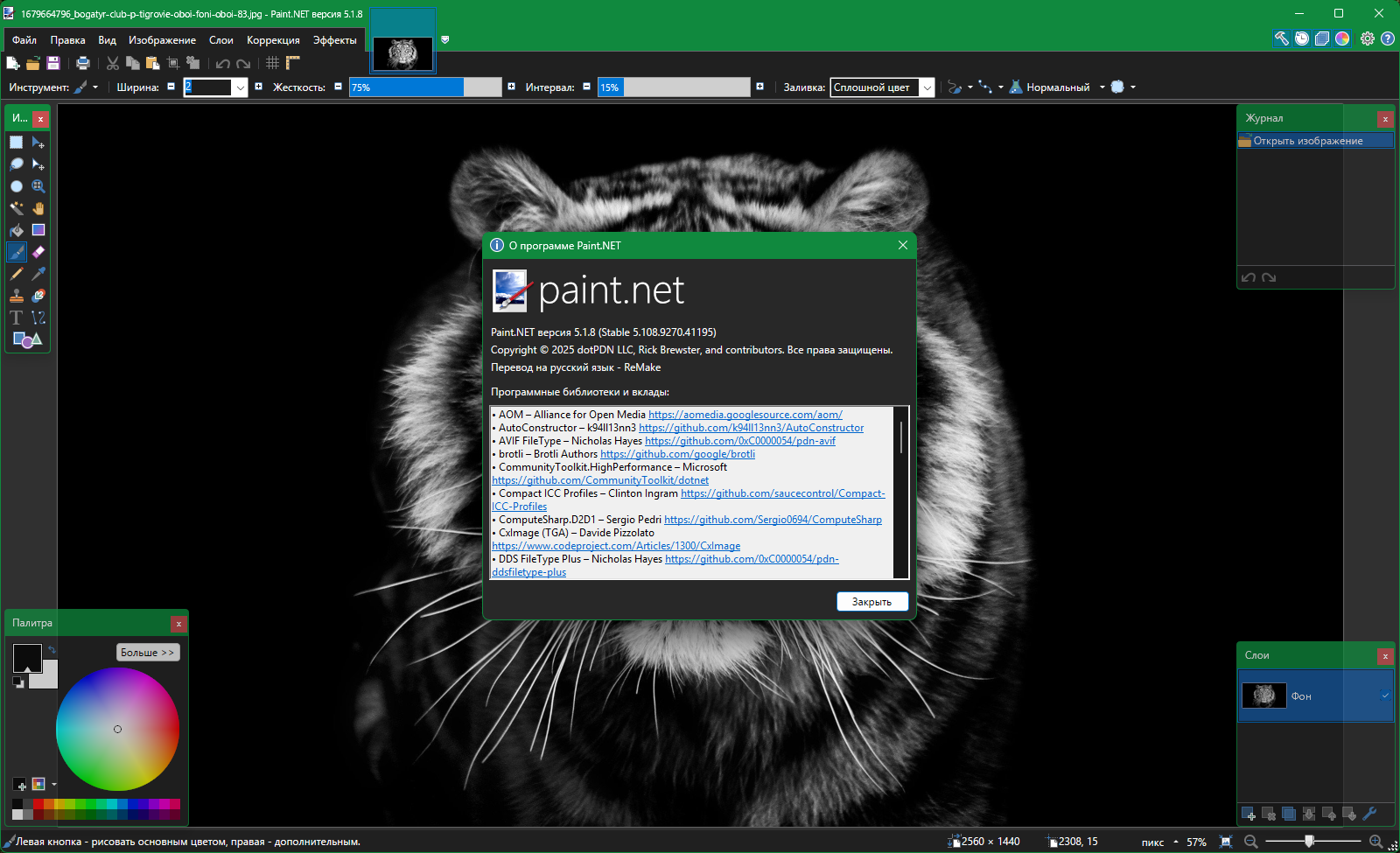Click the New file icon
Screen dimensions: 1400x853
[x=13, y=63]
